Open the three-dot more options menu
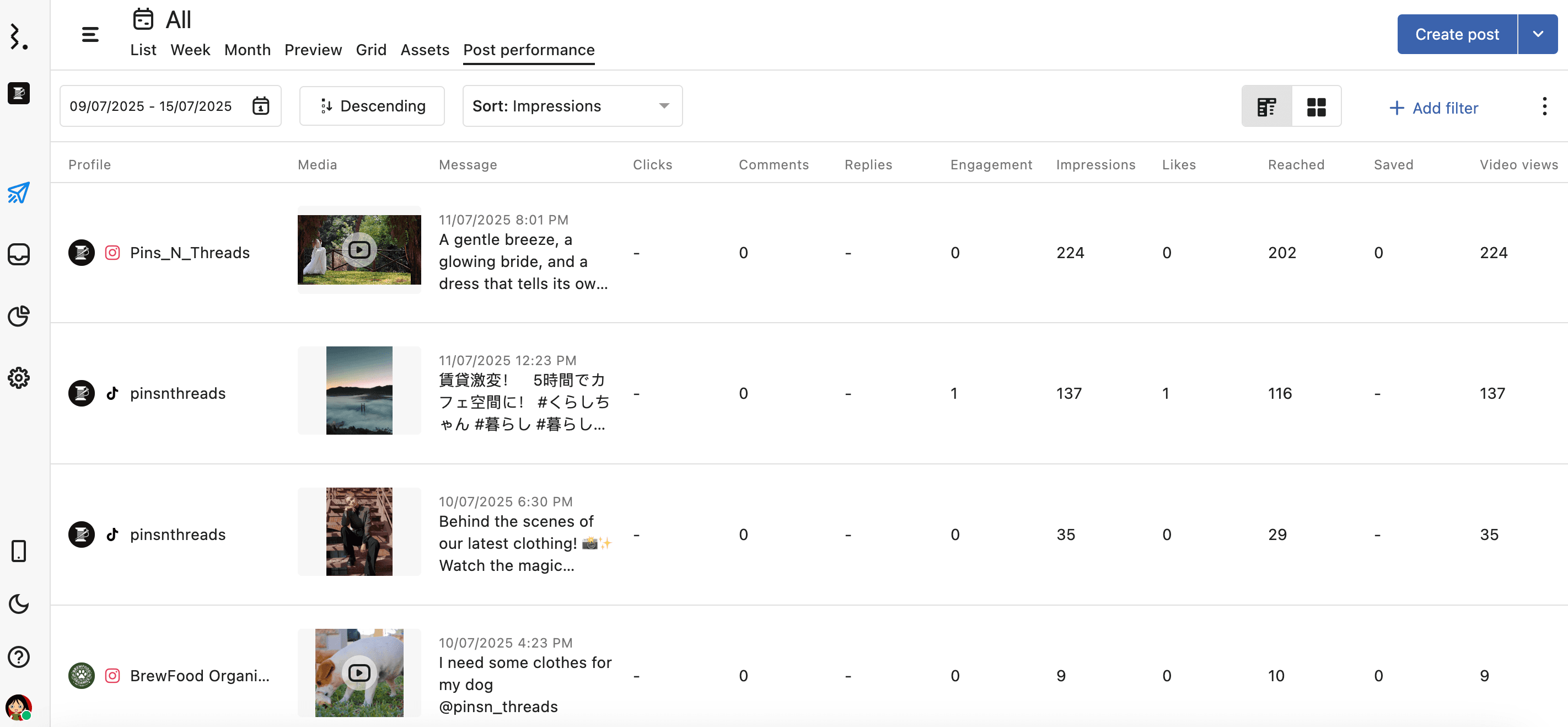This screenshot has height=727, width=1568. pos(1544,106)
